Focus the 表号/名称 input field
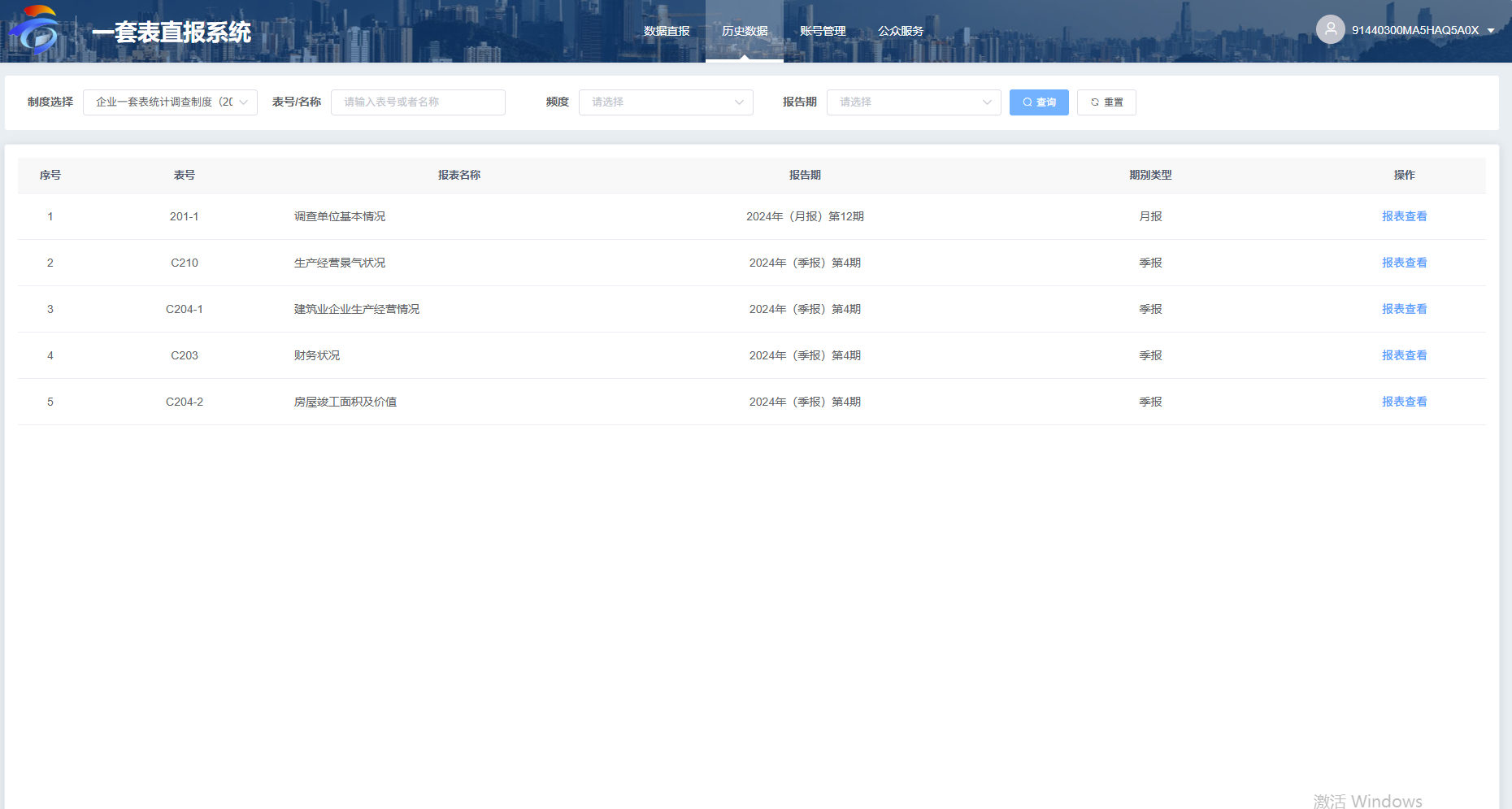The image size is (1512, 809). (x=418, y=102)
